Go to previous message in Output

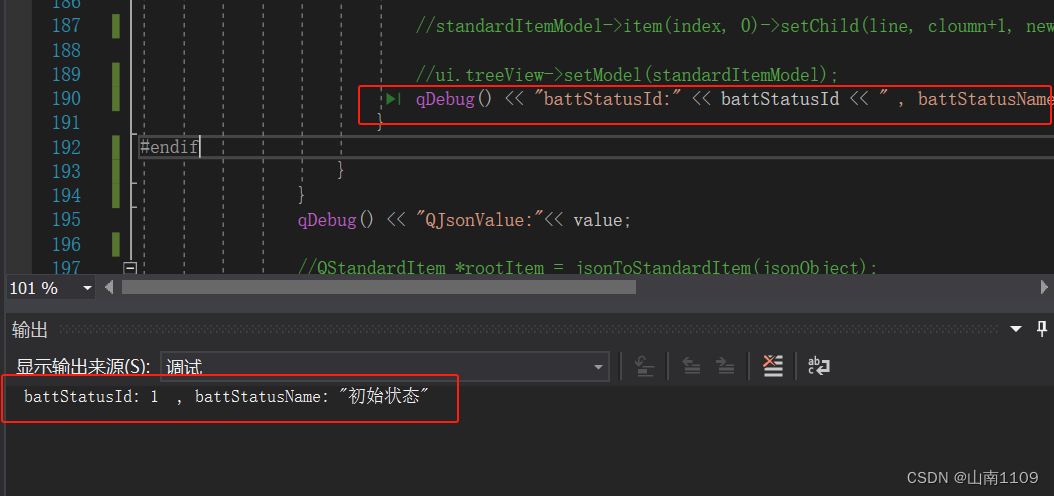pos(692,366)
